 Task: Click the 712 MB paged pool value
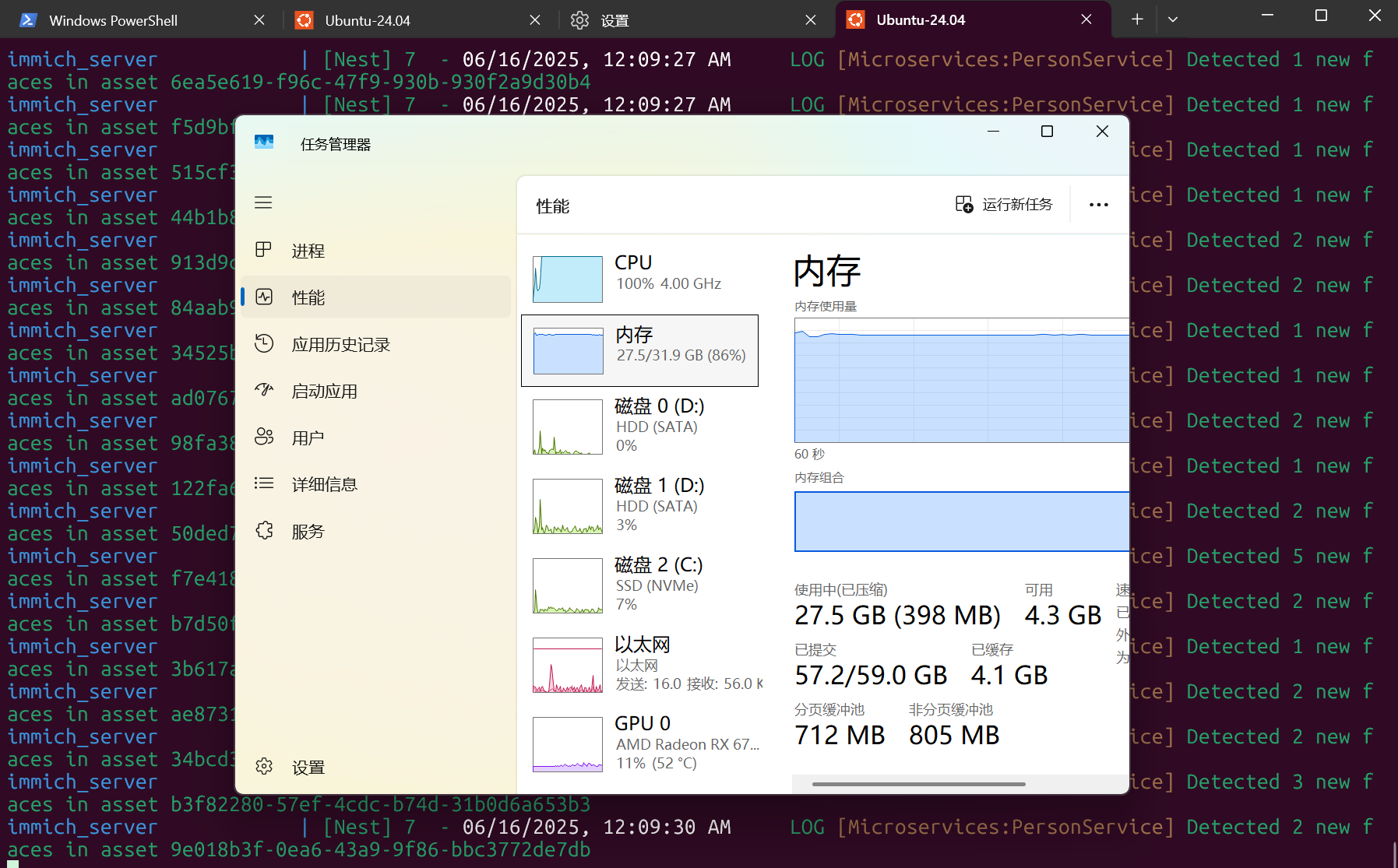(x=840, y=735)
